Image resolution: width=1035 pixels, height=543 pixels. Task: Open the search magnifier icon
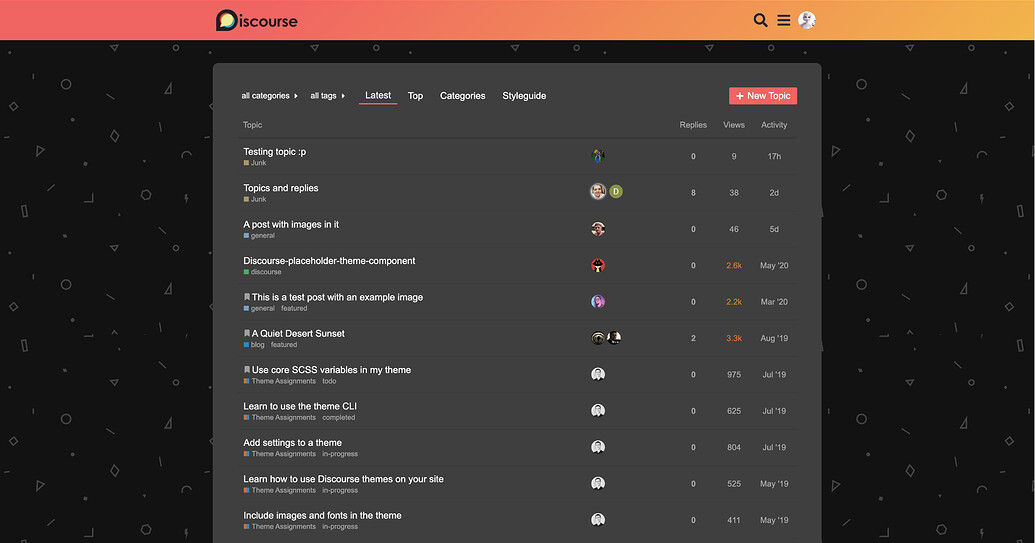760,20
